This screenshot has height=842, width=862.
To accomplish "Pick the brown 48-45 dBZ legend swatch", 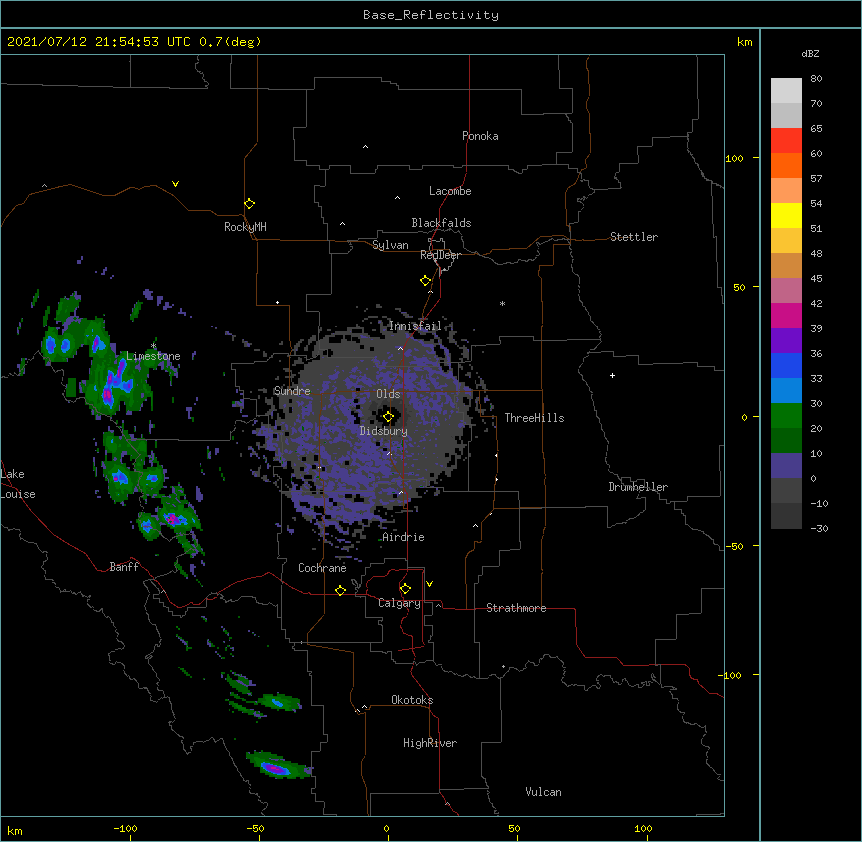I will tap(786, 266).
